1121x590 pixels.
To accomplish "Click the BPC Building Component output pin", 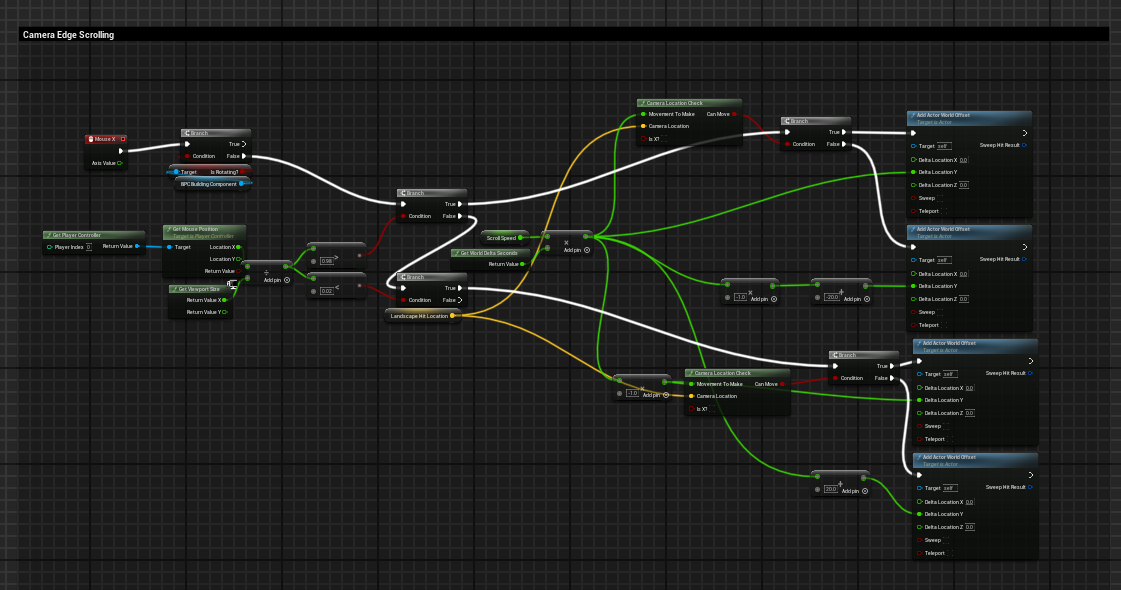I will (x=241, y=184).
